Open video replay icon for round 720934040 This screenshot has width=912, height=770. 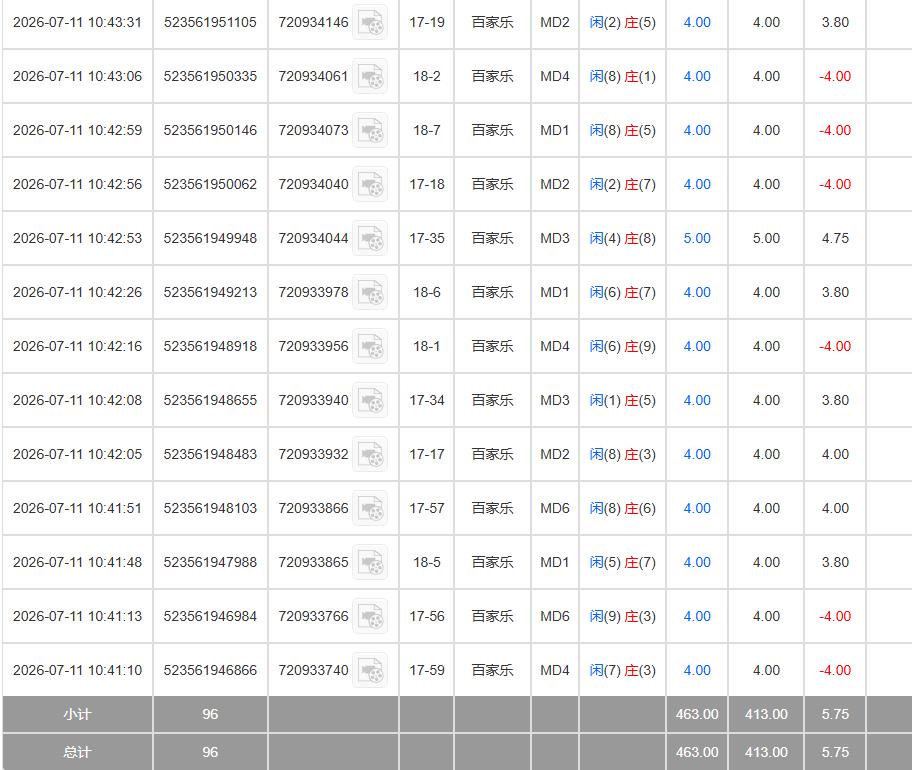370,185
